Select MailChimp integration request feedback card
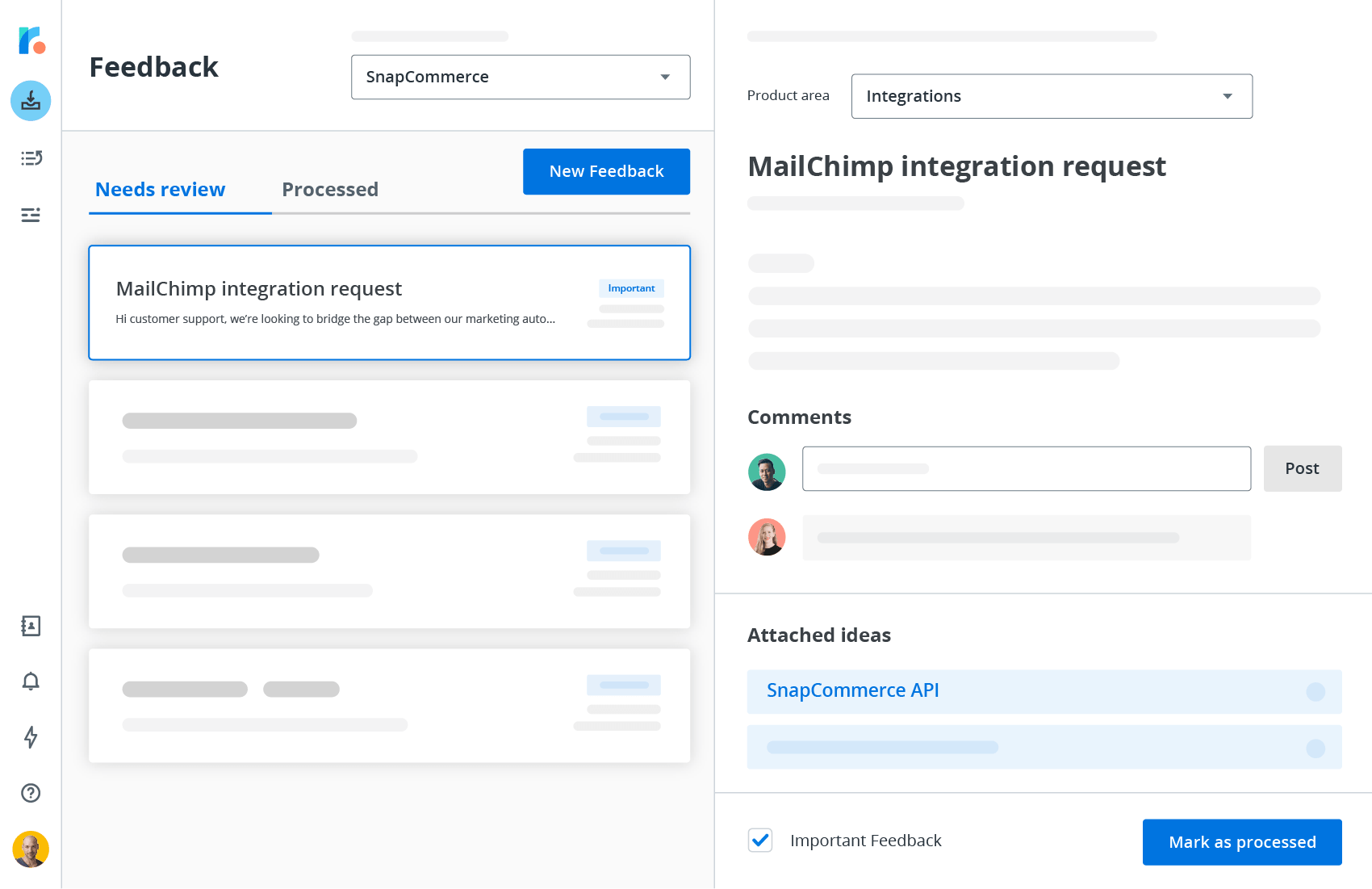 (389, 303)
